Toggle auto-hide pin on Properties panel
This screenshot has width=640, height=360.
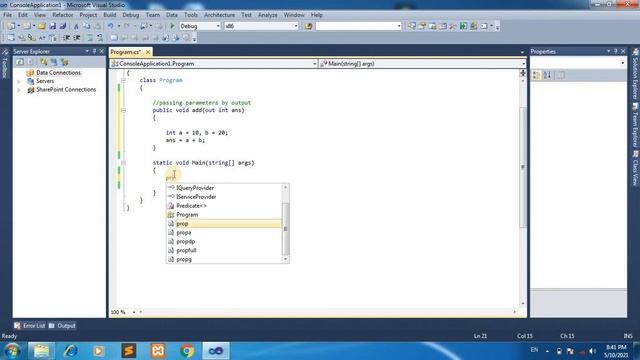tap(616, 51)
